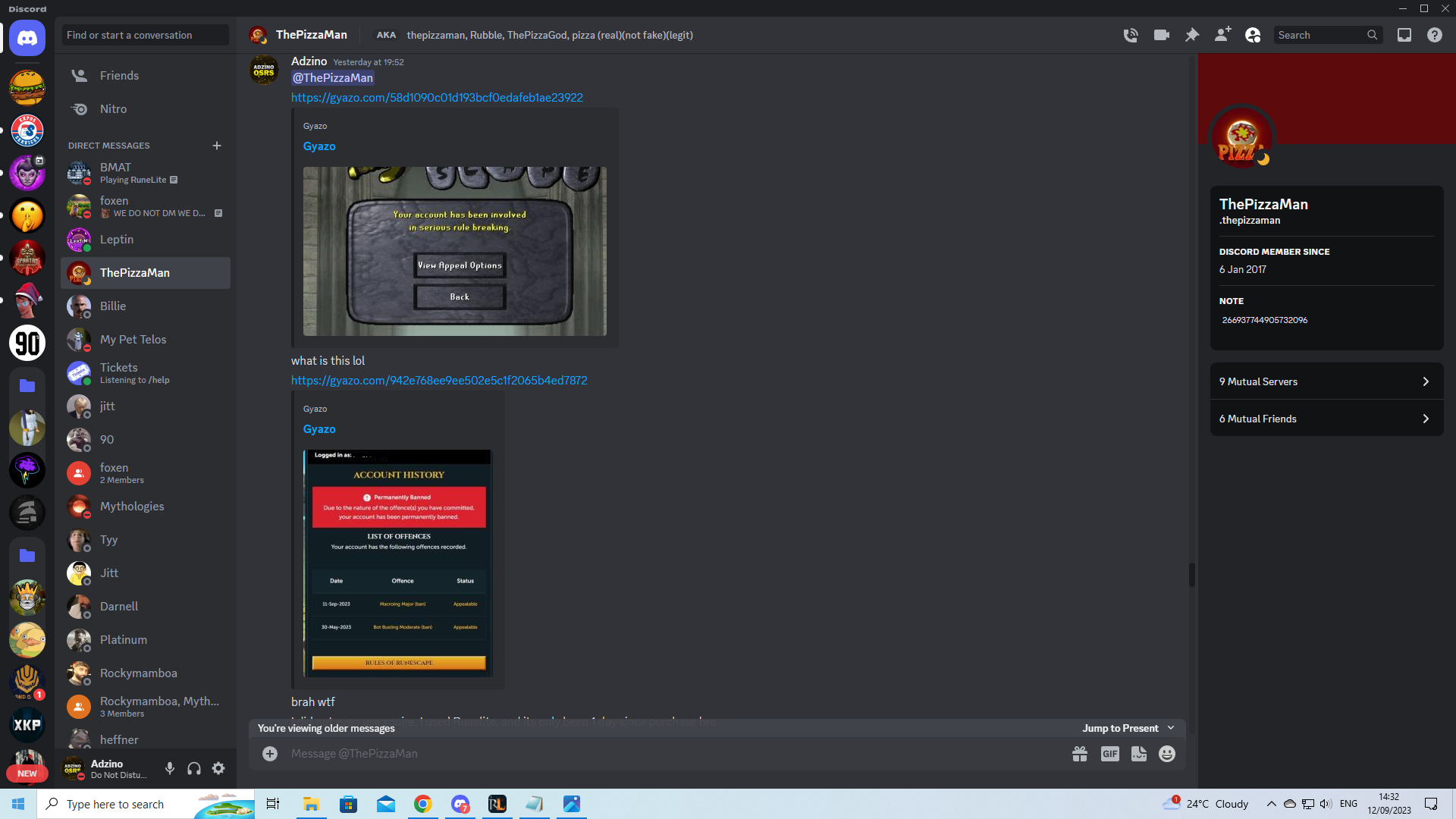Open the emoji picker
This screenshot has width=1456, height=819.
tap(1167, 754)
